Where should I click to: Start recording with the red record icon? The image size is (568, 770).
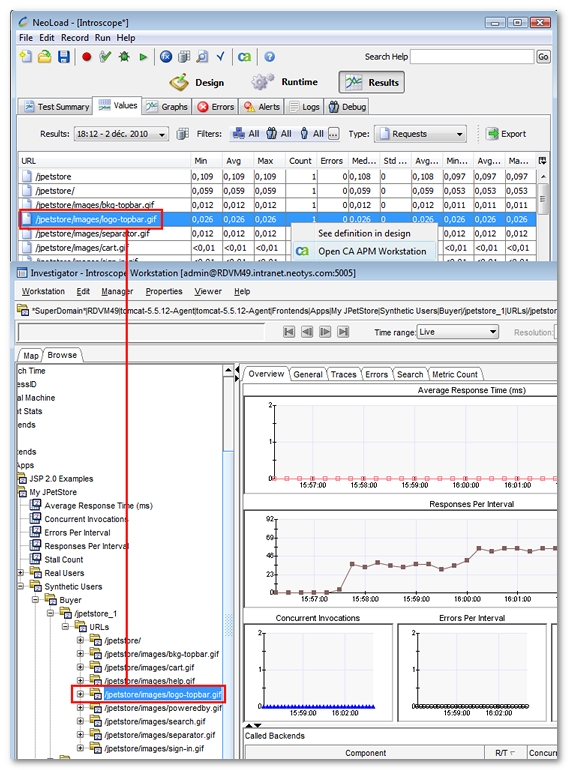[87, 57]
